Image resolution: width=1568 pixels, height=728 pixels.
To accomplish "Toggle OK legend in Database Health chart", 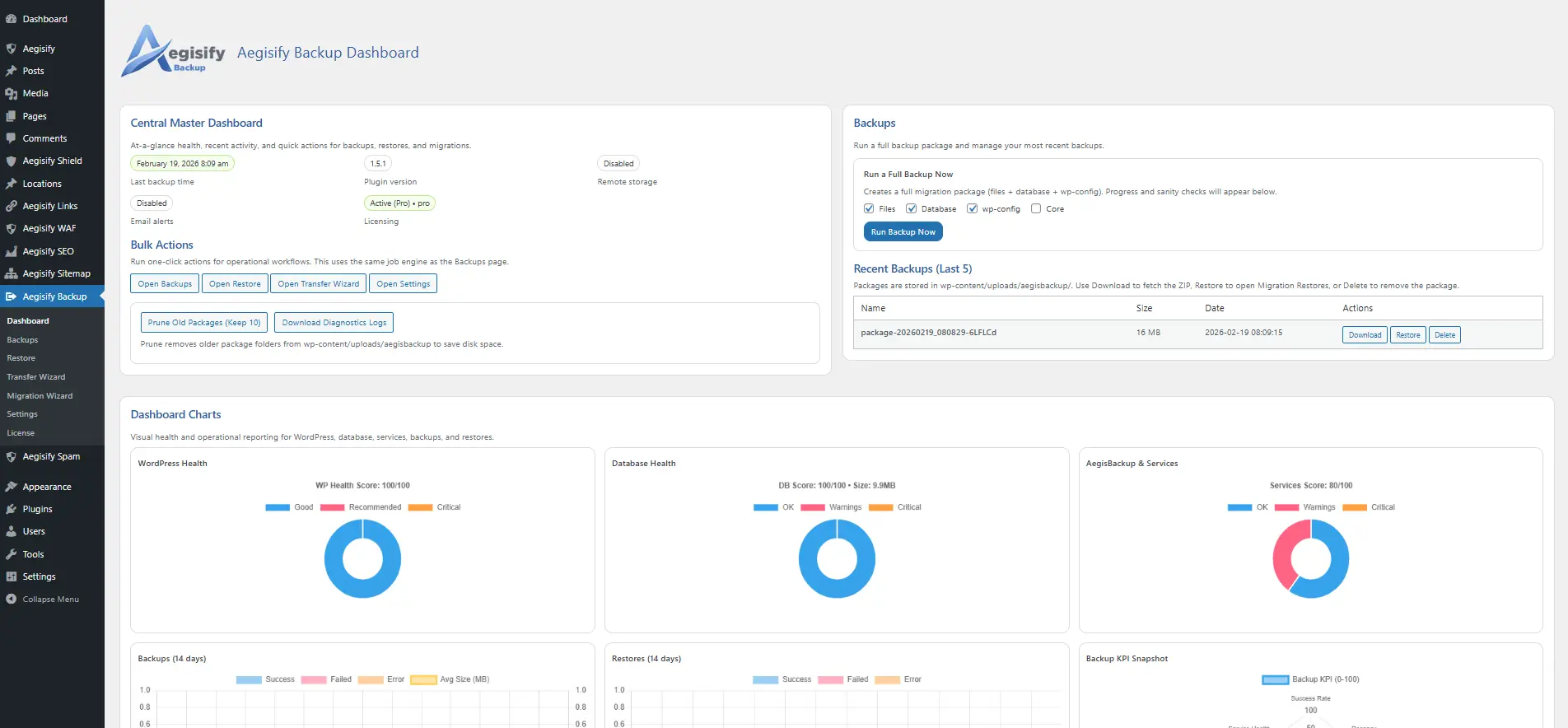I will pos(773,507).
